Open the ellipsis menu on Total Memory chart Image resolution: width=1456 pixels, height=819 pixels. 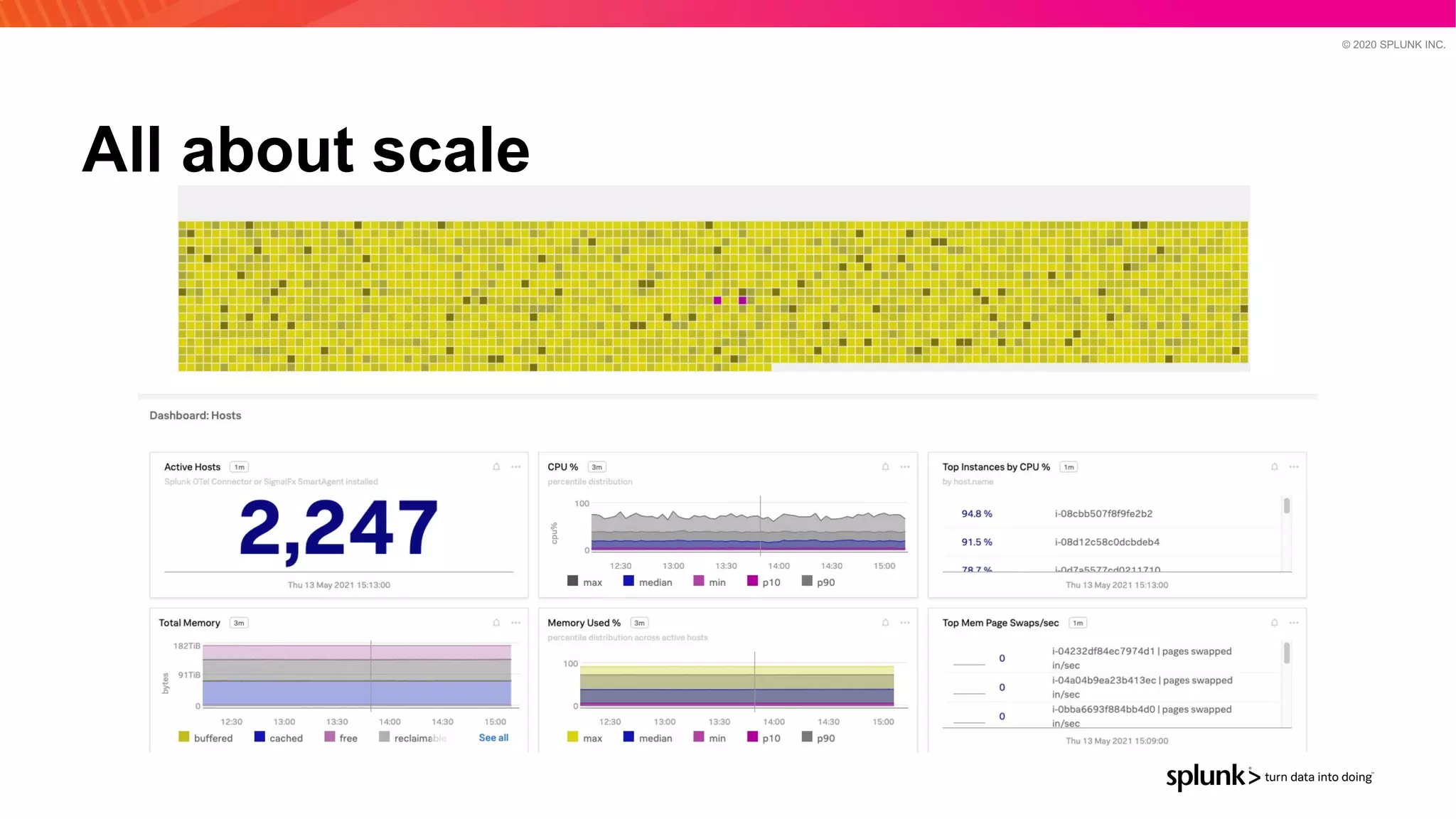[x=516, y=623]
